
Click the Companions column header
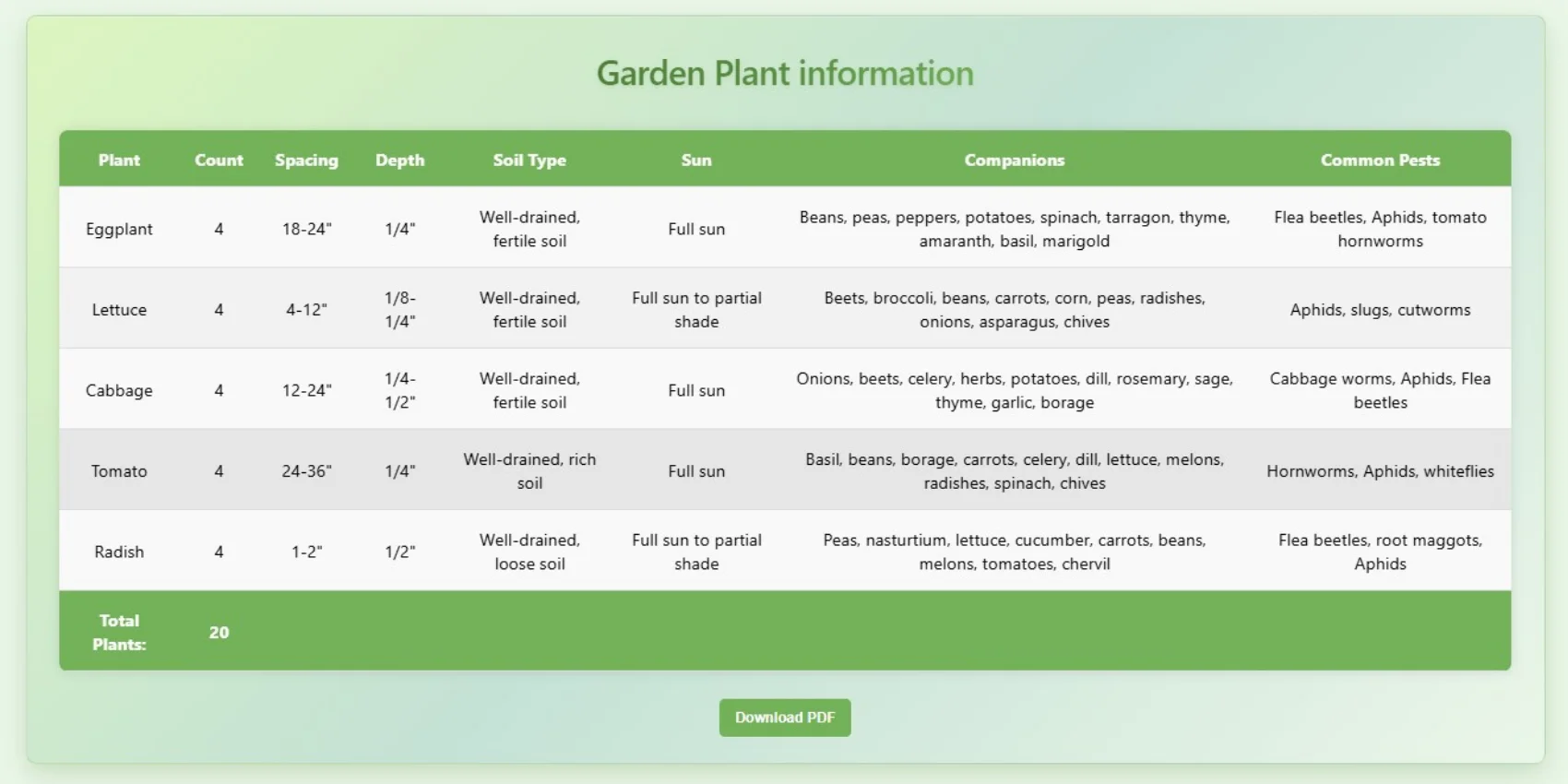(1015, 160)
